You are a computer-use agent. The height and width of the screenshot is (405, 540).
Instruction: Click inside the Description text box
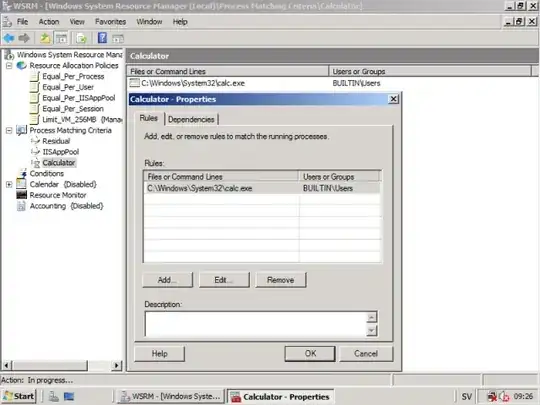[x=256, y=324]
